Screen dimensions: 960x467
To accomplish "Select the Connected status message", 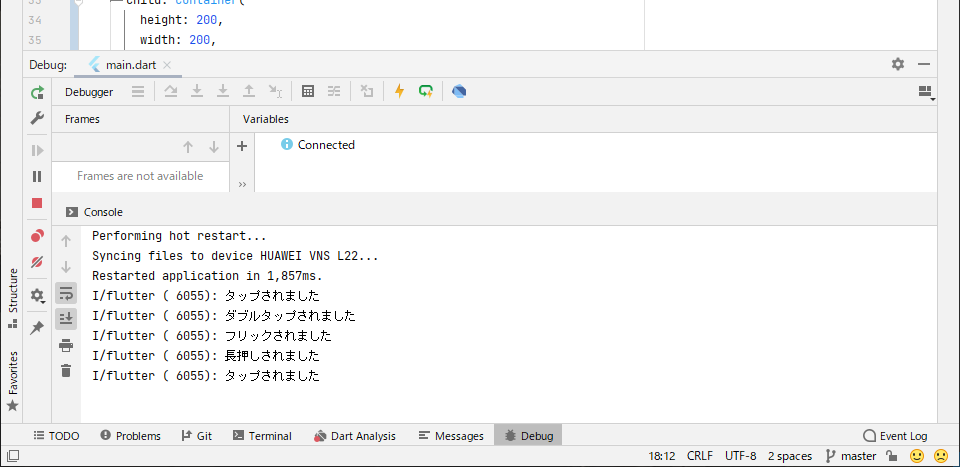I will (318, 145).
